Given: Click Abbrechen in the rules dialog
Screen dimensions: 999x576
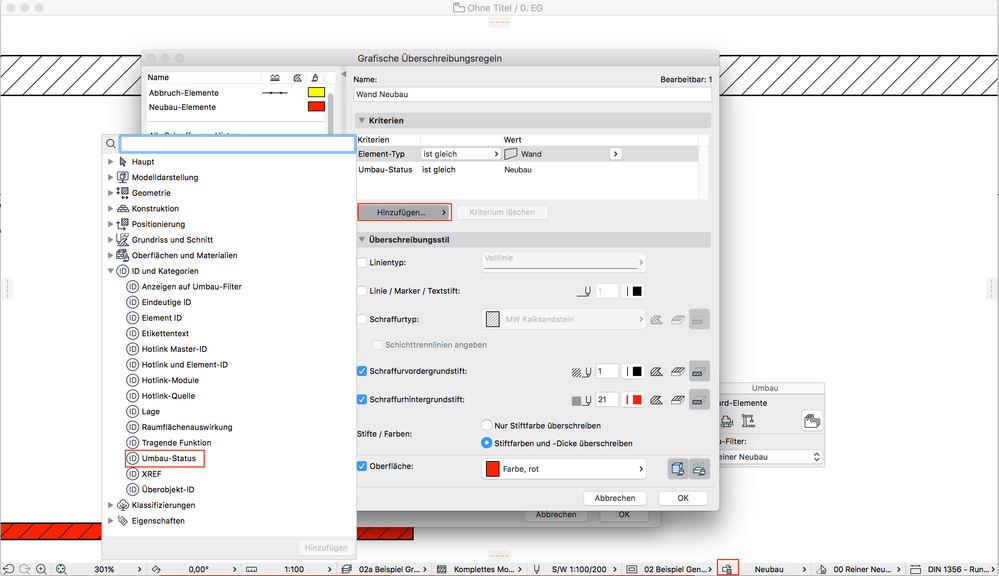Looking at the screenshot, I should click(x=615, y=498).
